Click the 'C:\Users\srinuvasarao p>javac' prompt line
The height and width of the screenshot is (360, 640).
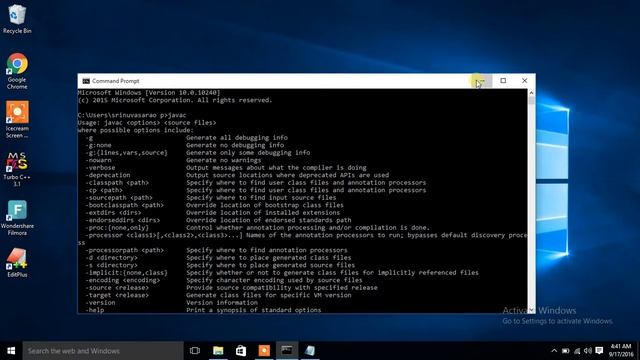(132, 115)
